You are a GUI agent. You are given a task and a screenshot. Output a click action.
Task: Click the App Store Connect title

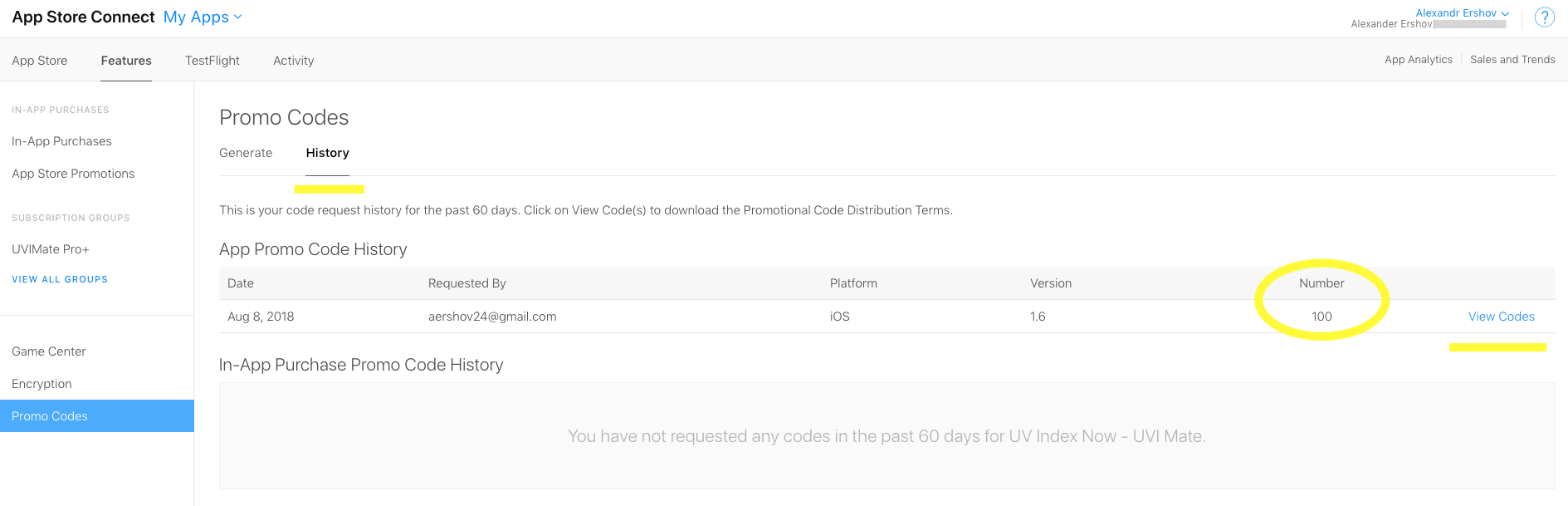[83, 17]
